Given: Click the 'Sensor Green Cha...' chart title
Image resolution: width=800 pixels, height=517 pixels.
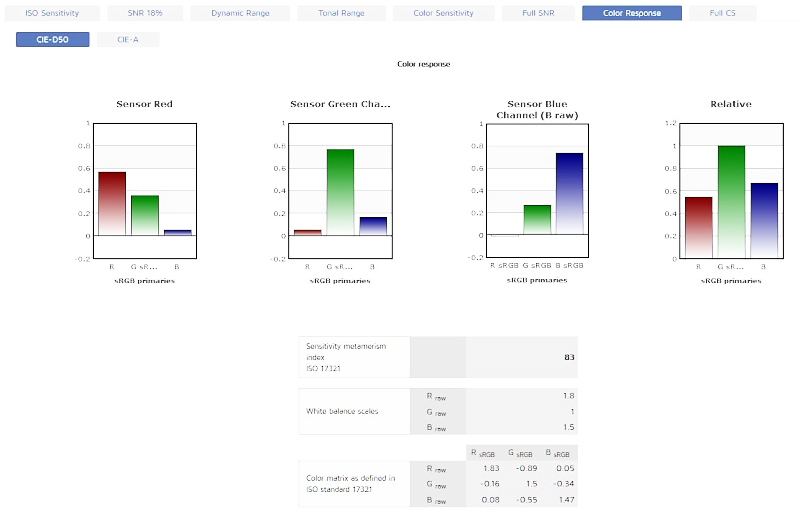Looking at the screenshot, I should coord(340,104).
